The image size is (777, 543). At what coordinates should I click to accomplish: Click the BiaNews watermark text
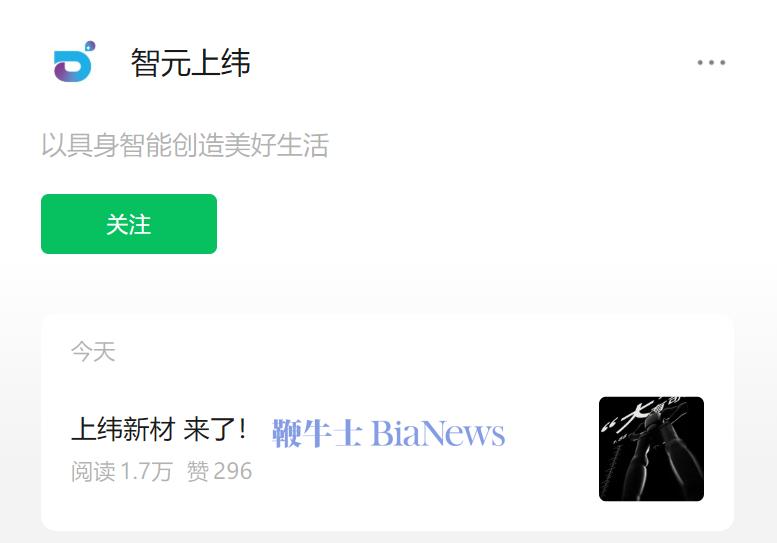[438, 434]
